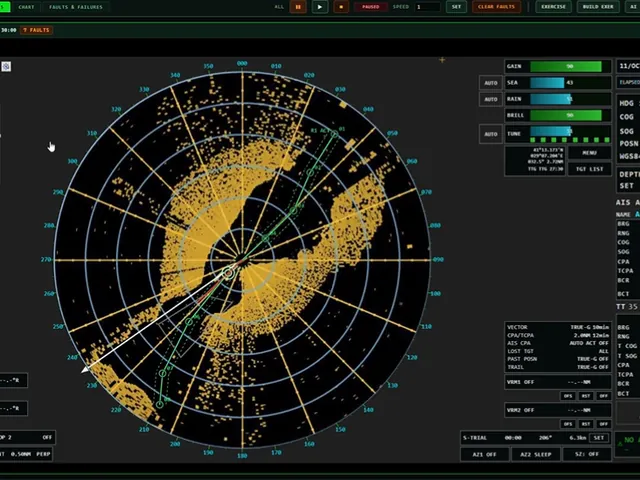
Task: Toggle the VRM1 OFF field
Action: tap(558, 382)
